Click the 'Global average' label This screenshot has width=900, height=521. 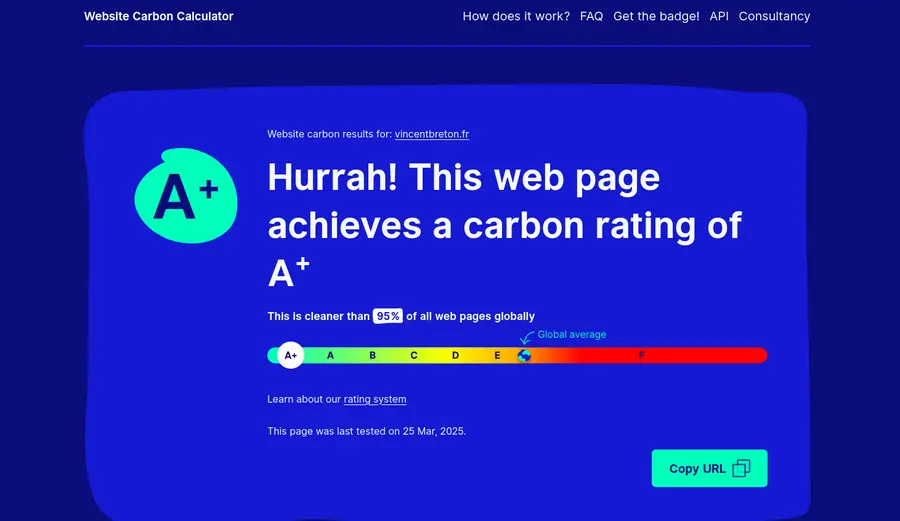coord(572,335)
